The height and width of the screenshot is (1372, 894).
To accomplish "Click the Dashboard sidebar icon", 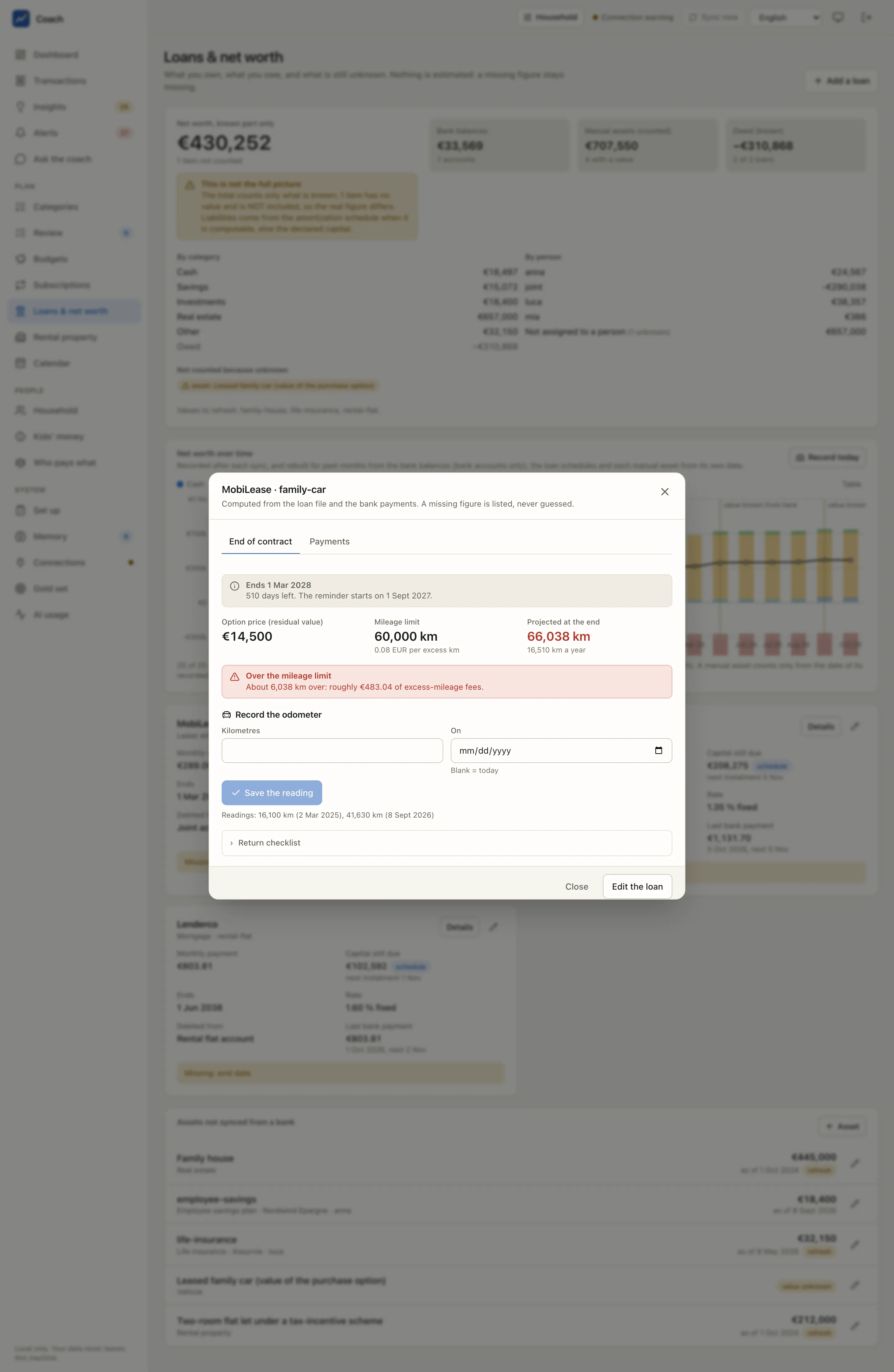I will (x=21, y=55).
